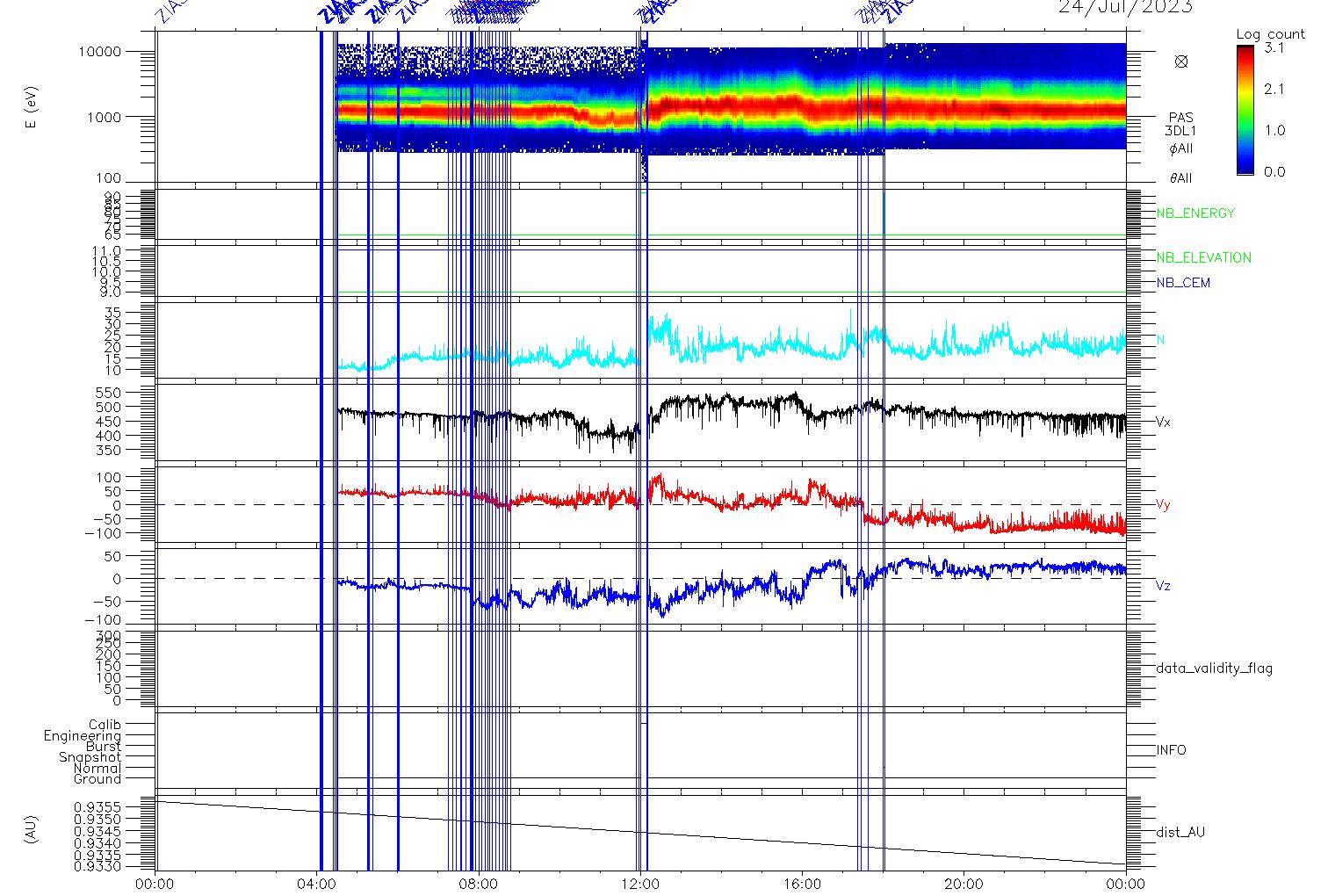This screenshot has height=896, width=1328.
Task: Click the 0.9330 distance tick label
Action: 98,867
